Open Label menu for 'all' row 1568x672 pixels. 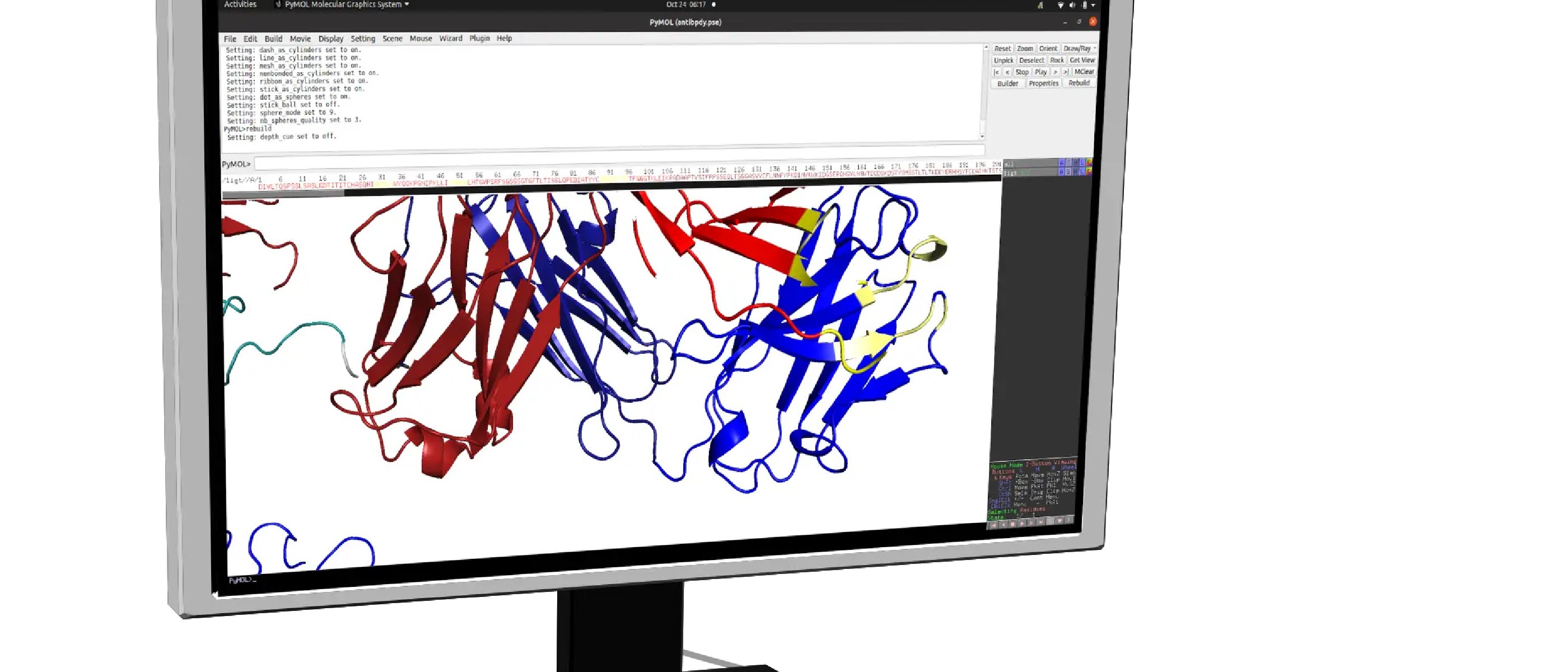tap(1082, 162)
